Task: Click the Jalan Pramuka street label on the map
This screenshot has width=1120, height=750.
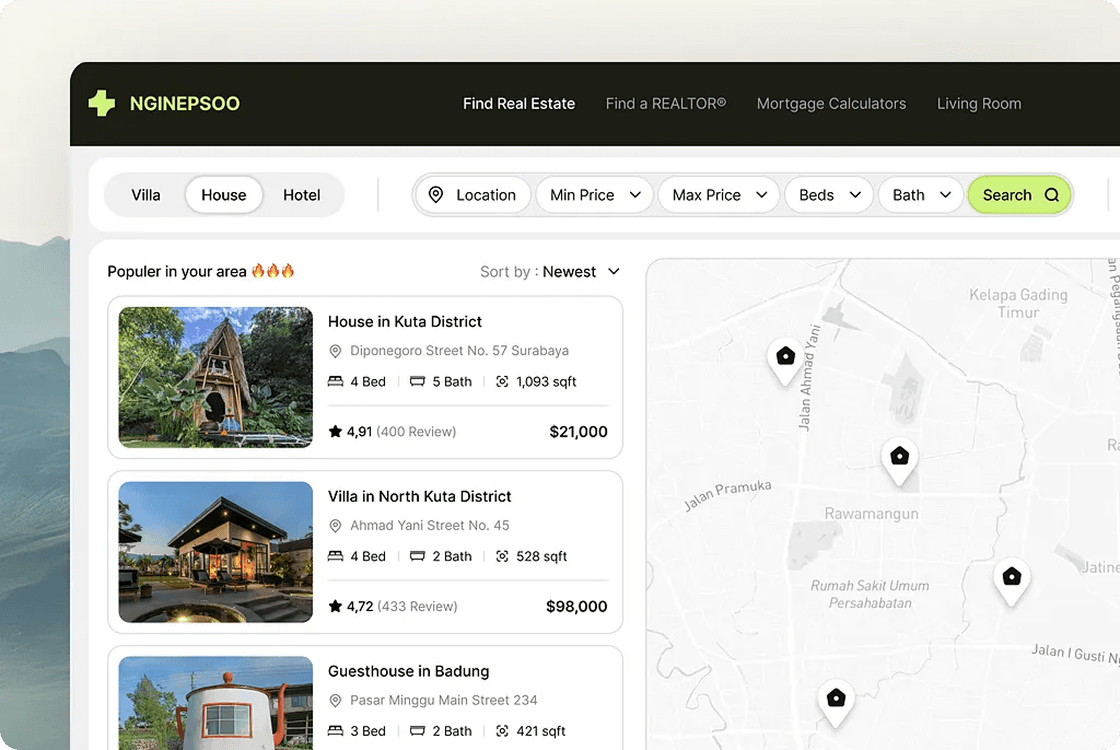Action: point(728,494)
